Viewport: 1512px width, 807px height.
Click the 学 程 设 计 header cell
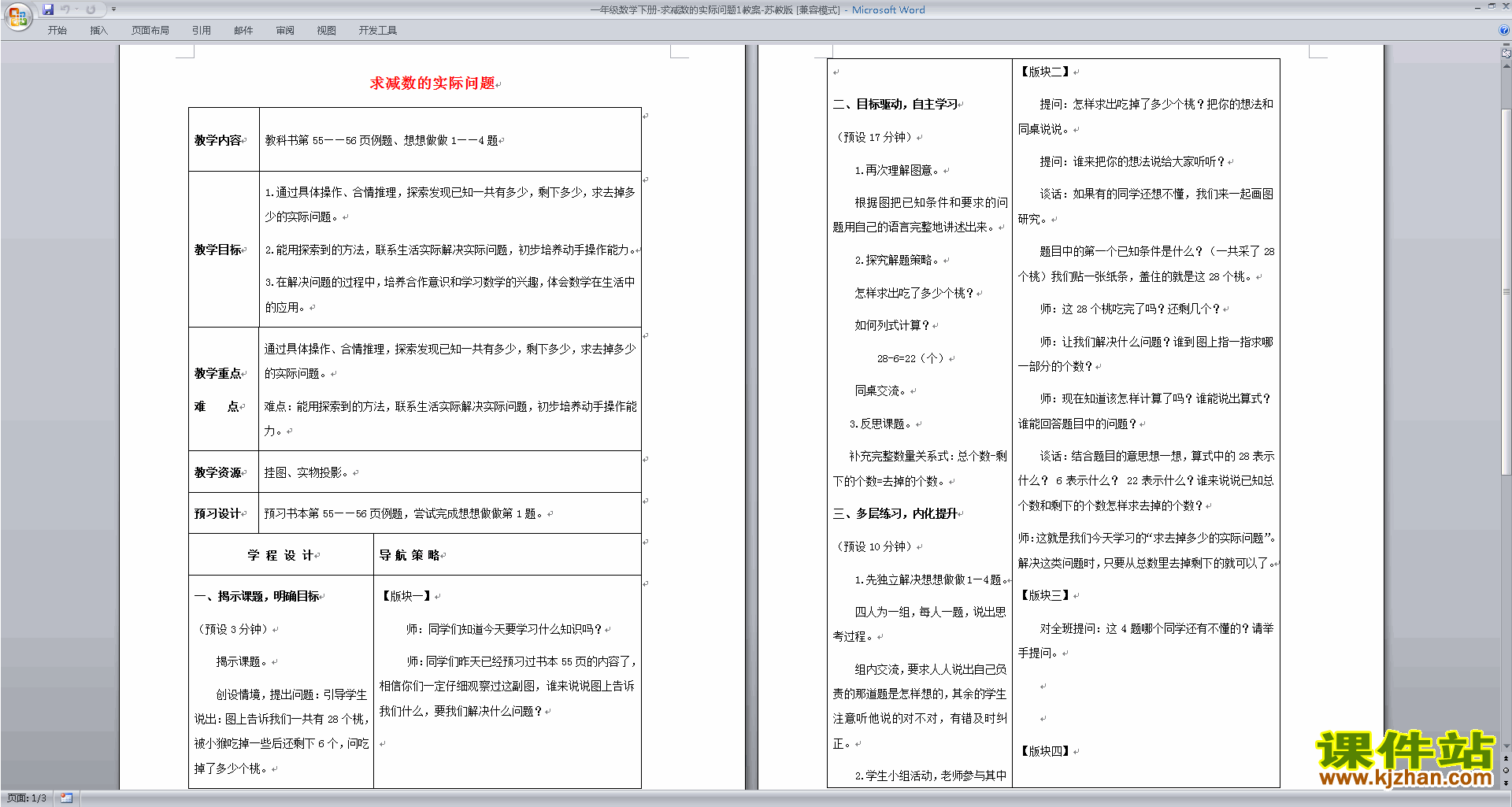pyautogui.click(x=281, y=555)
